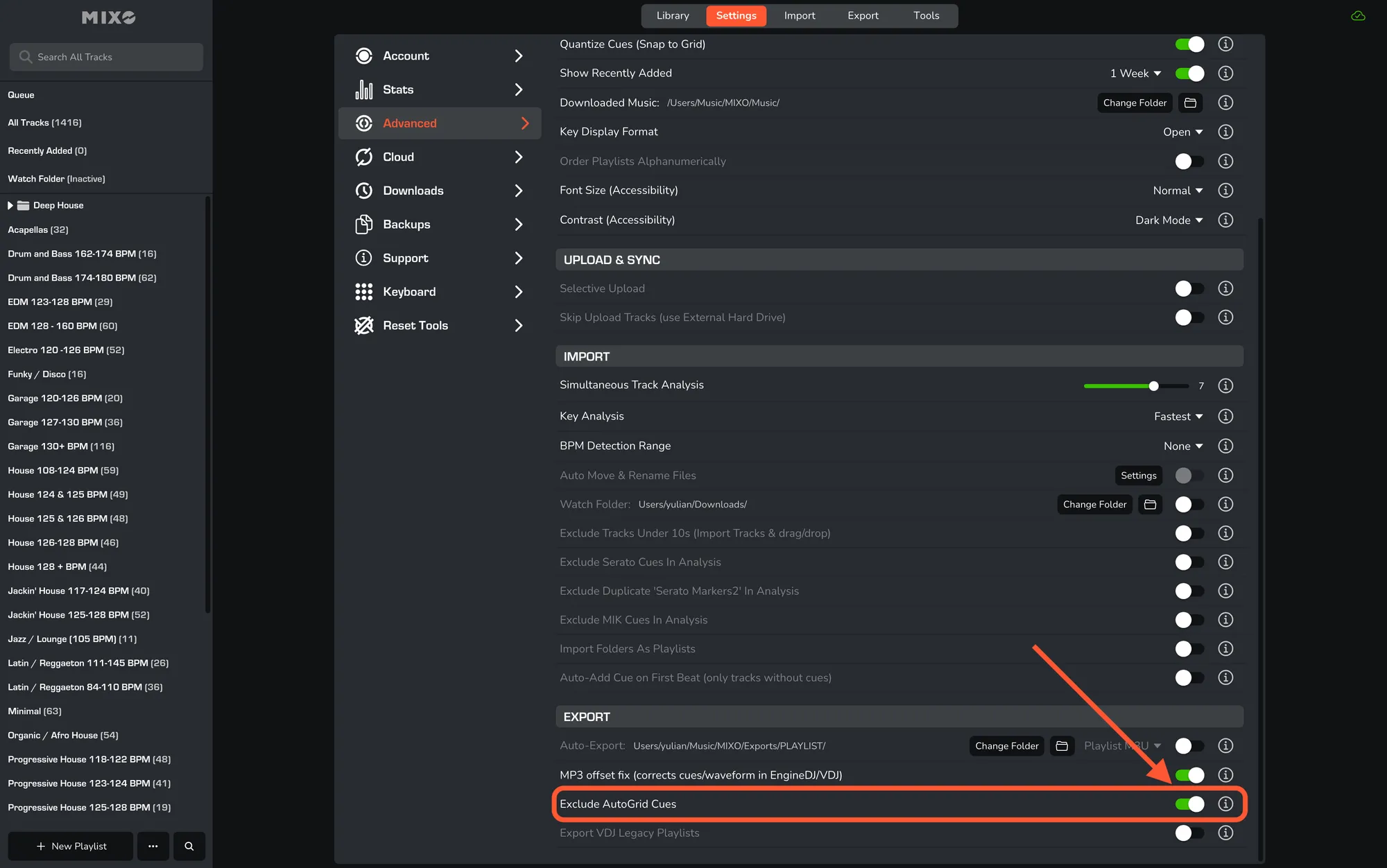The image size is (1387, 868).
Task: Open Key Display Format dropdown showing Open
Action: (x=1182, y=132)
